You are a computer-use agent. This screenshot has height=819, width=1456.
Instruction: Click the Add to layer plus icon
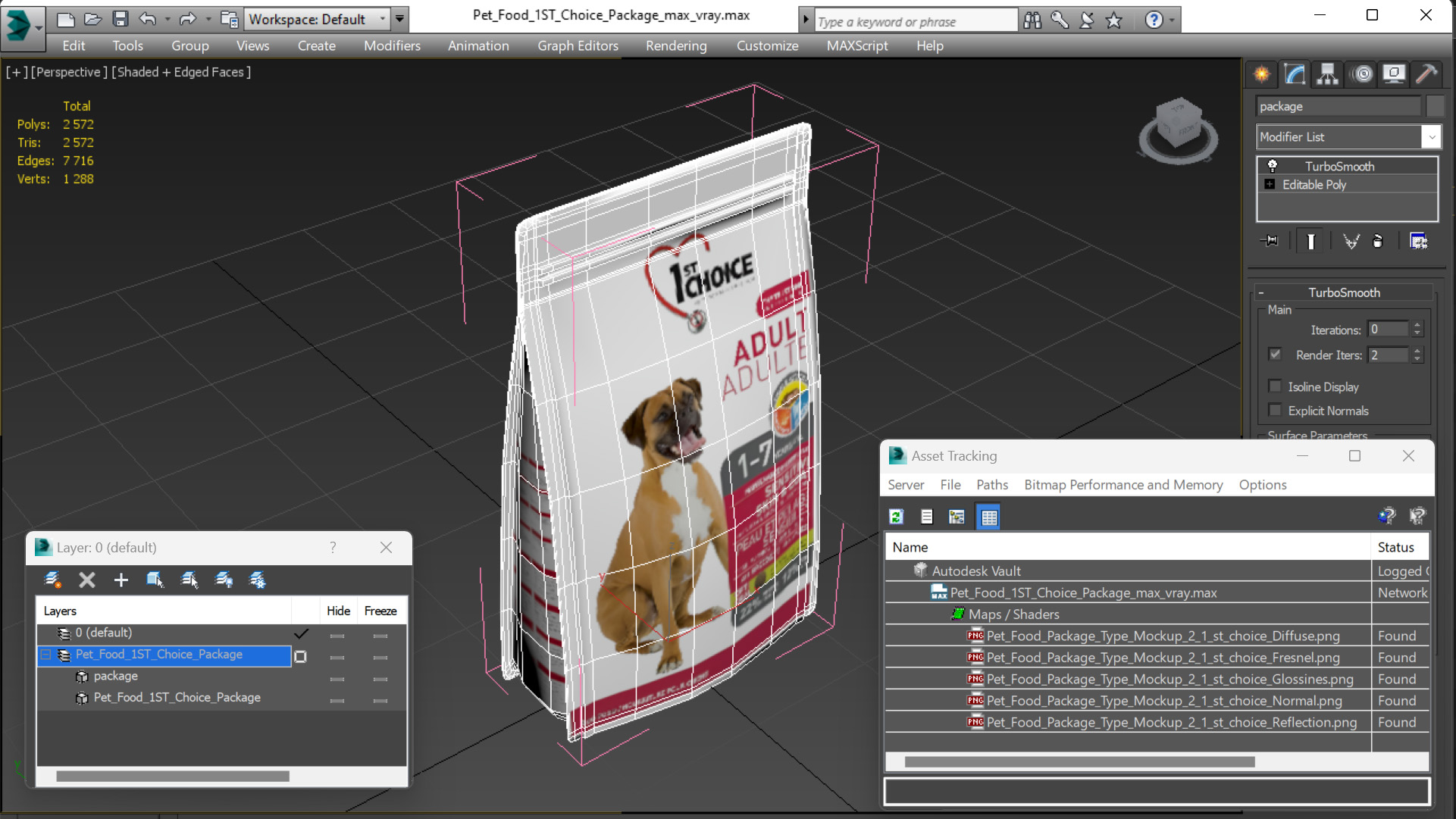pos(121,580)
